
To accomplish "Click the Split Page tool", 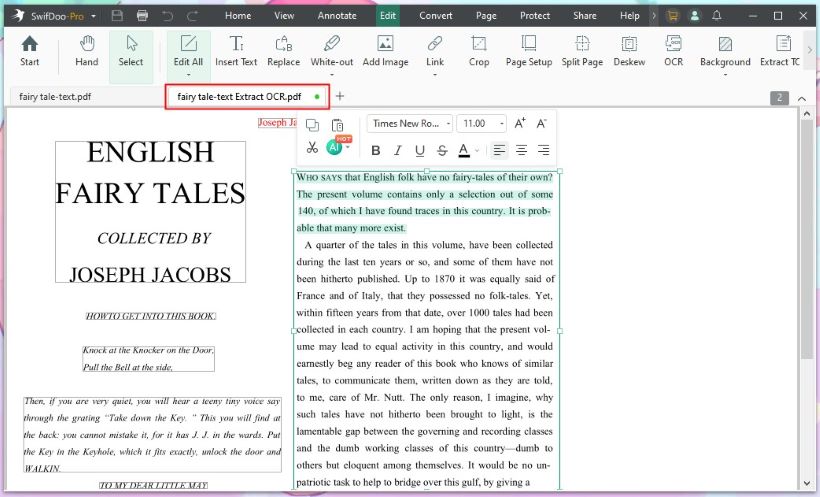I will (x=582, y=51).
